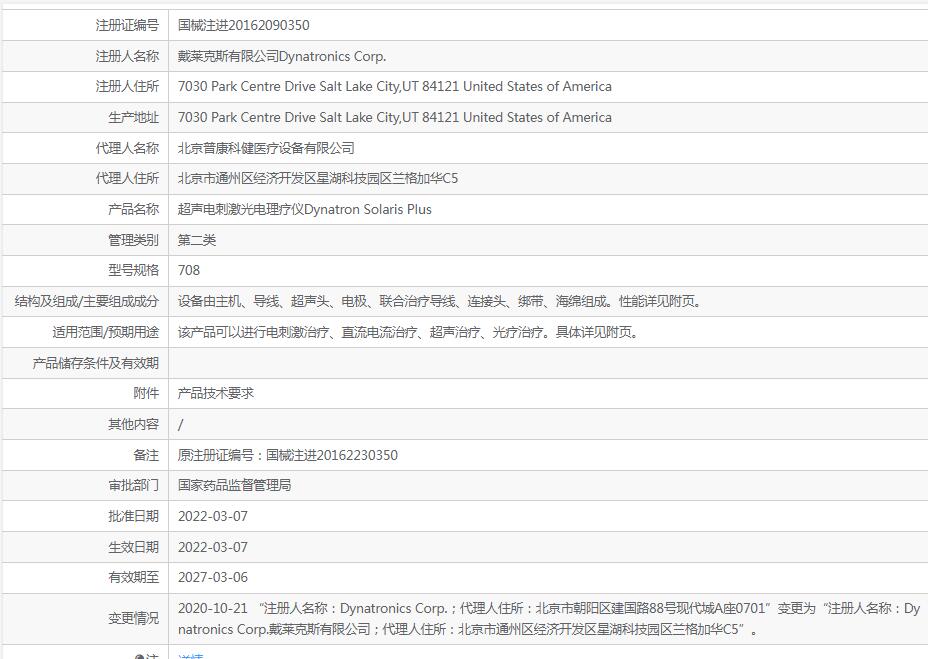Screen dimensions: 928x659
Task: Click registrant name 戴莱克斯有限公司Dynatronics Corp.
Action: tap(282, 56)
